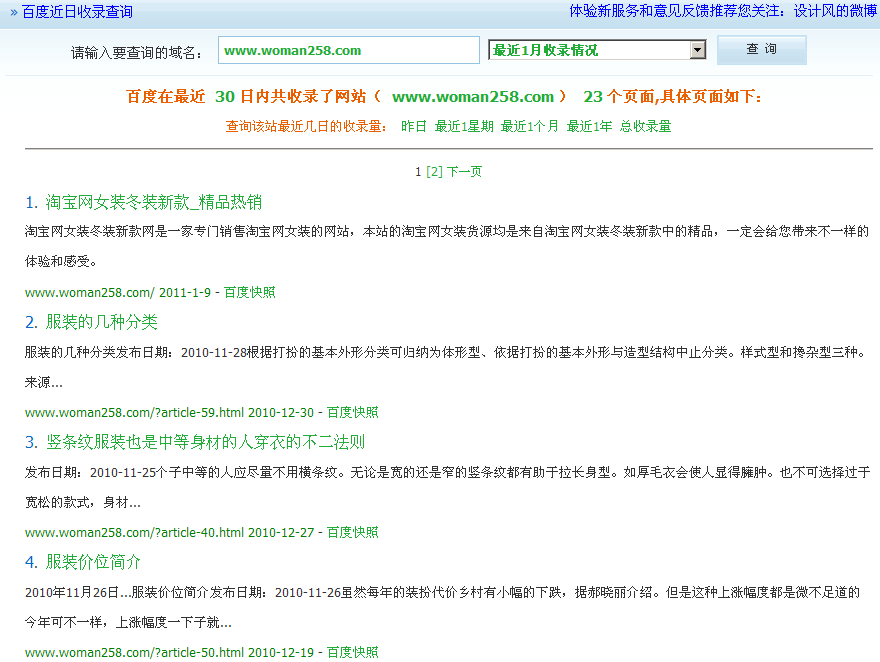Open the 最近1月收录情况 dropdown
880x662 pixels.
tap(597, 51)
